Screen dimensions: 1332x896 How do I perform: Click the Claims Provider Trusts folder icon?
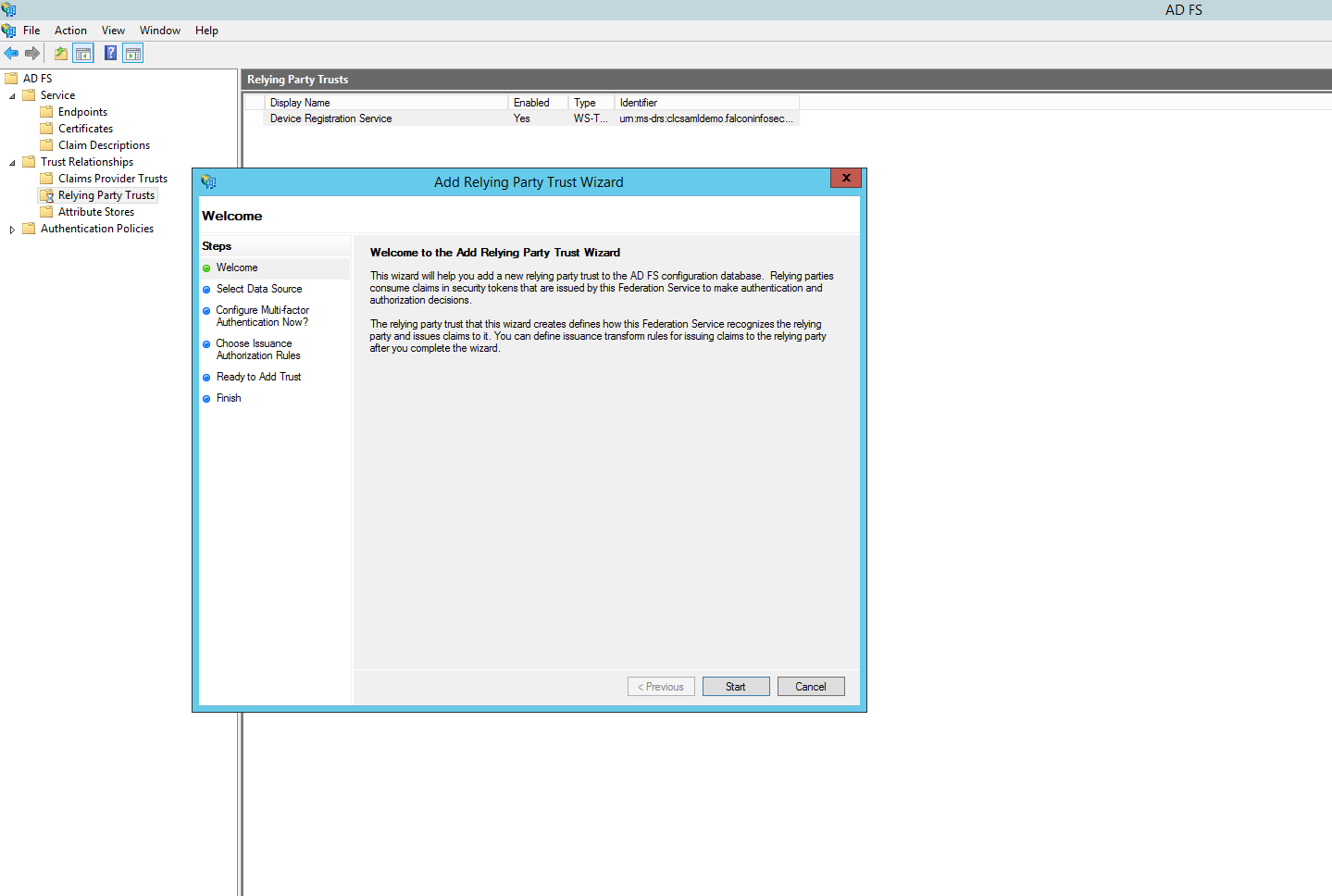46,179
